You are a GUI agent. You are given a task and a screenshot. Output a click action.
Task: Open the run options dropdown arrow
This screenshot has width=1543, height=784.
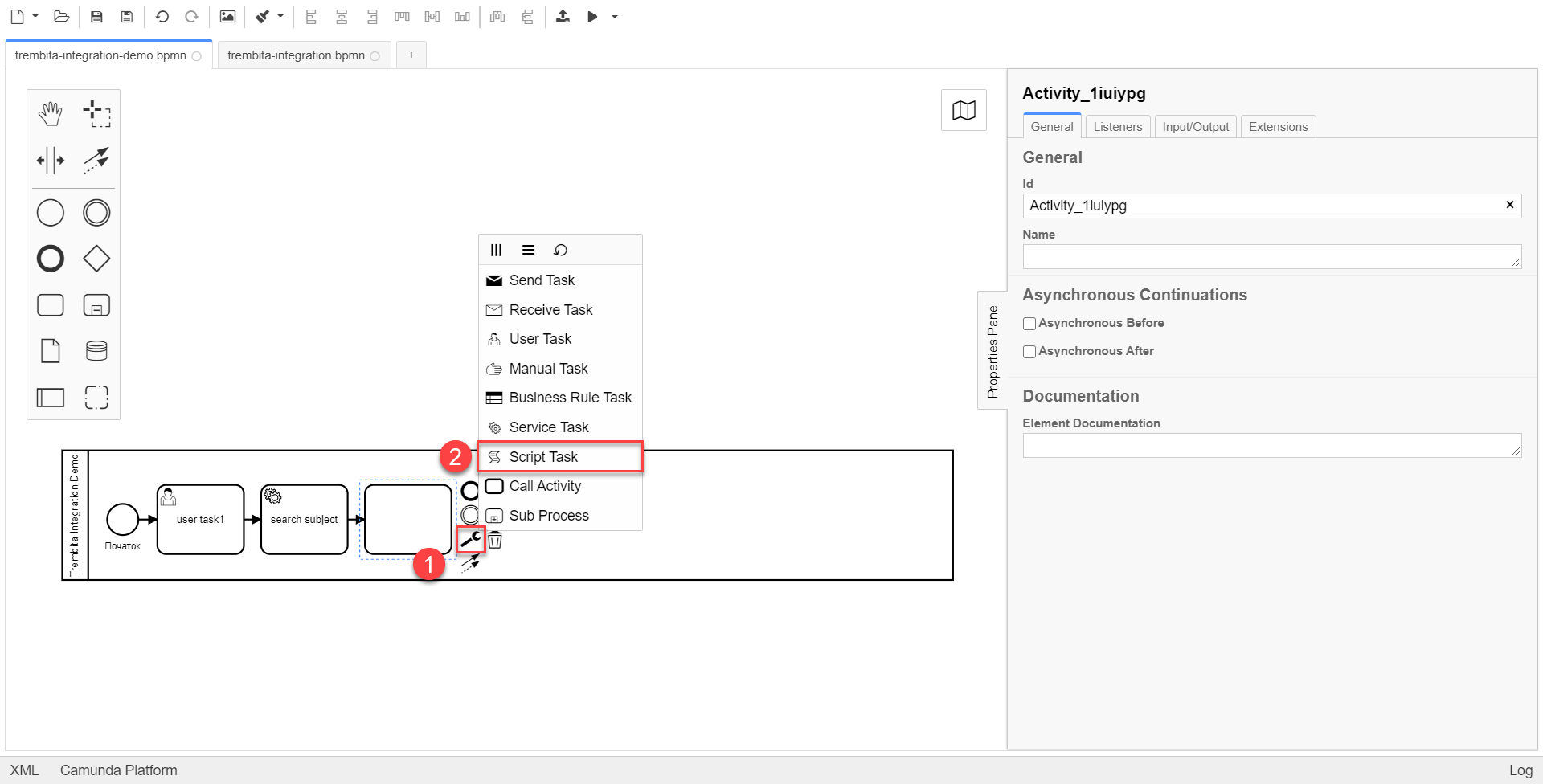click(x=615, y=16)
